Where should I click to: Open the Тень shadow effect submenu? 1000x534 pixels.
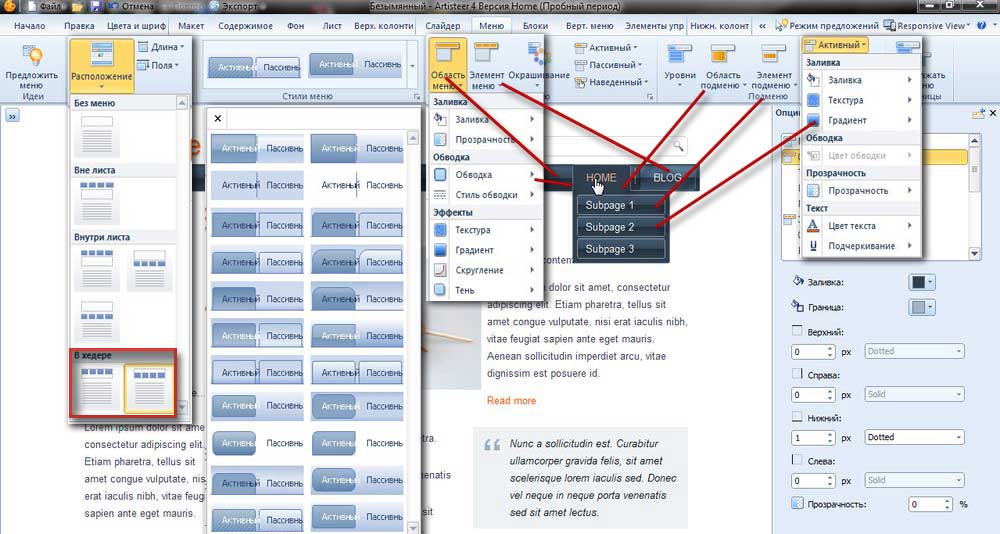(x=464, y=290)
